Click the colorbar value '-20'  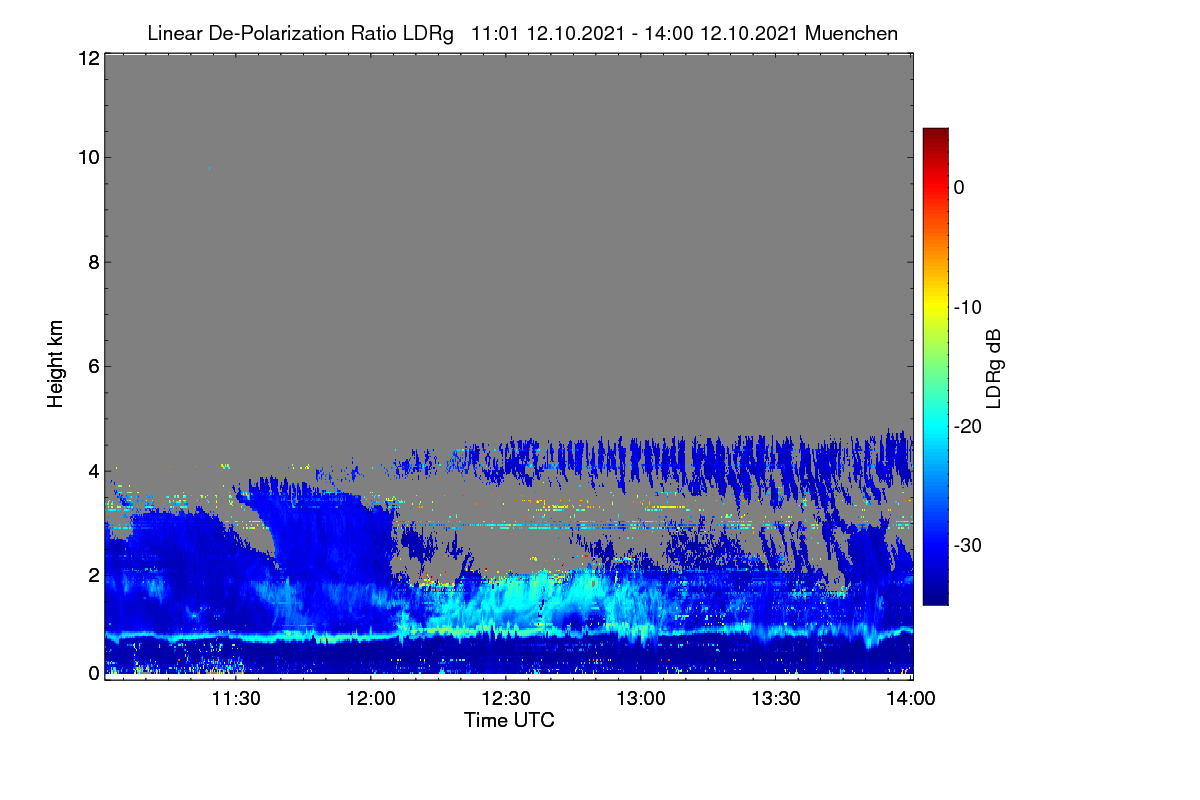[x=968, y=426]
